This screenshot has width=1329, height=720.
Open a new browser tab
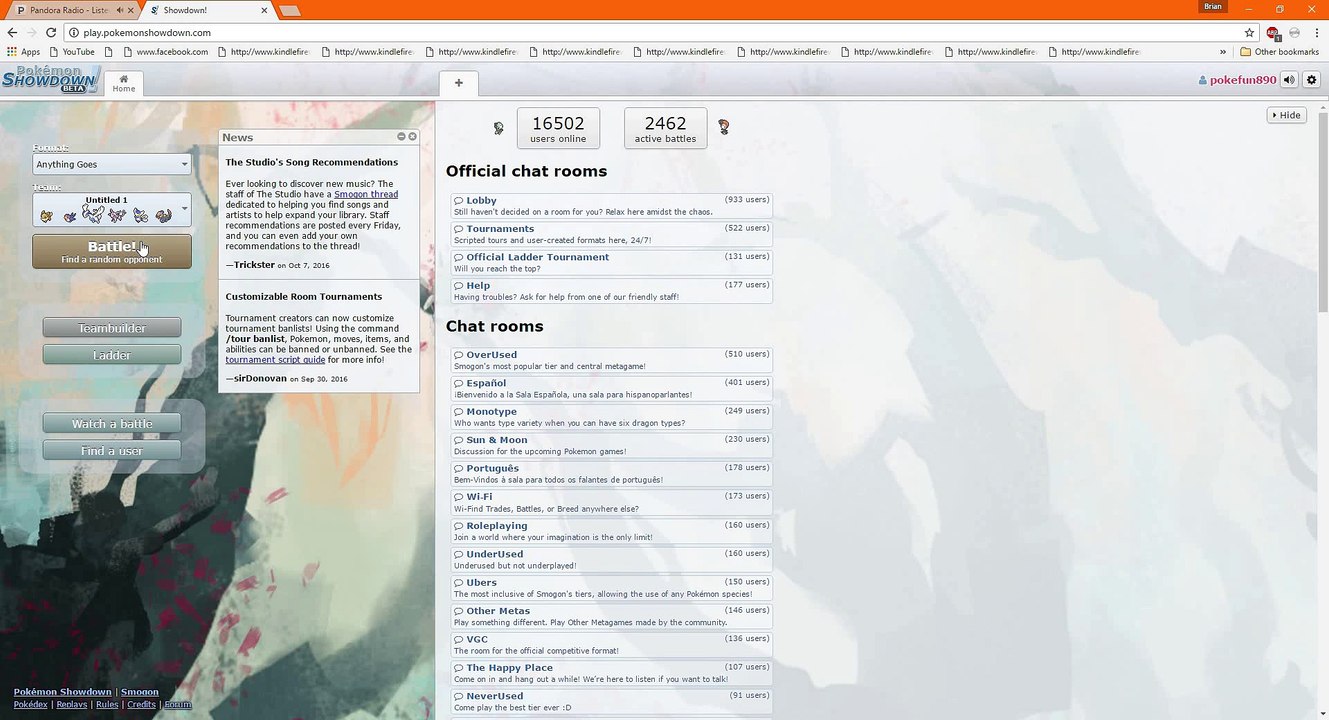289,11
